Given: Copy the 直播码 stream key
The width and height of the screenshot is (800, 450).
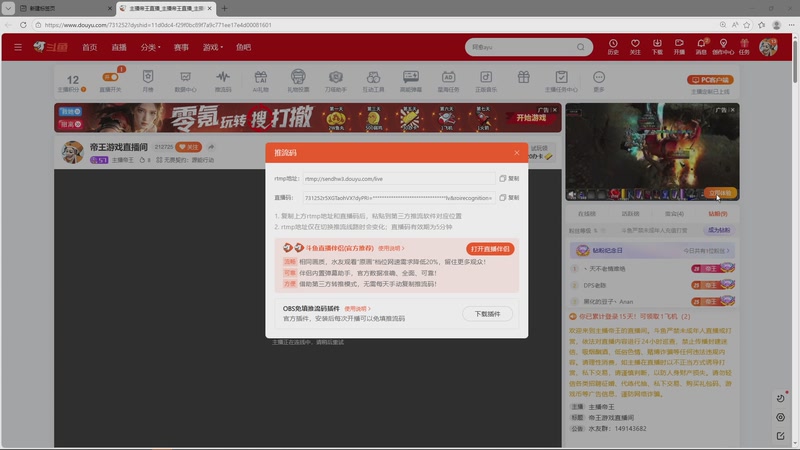Looking at the screenshot, I should [x=509, y=197].
